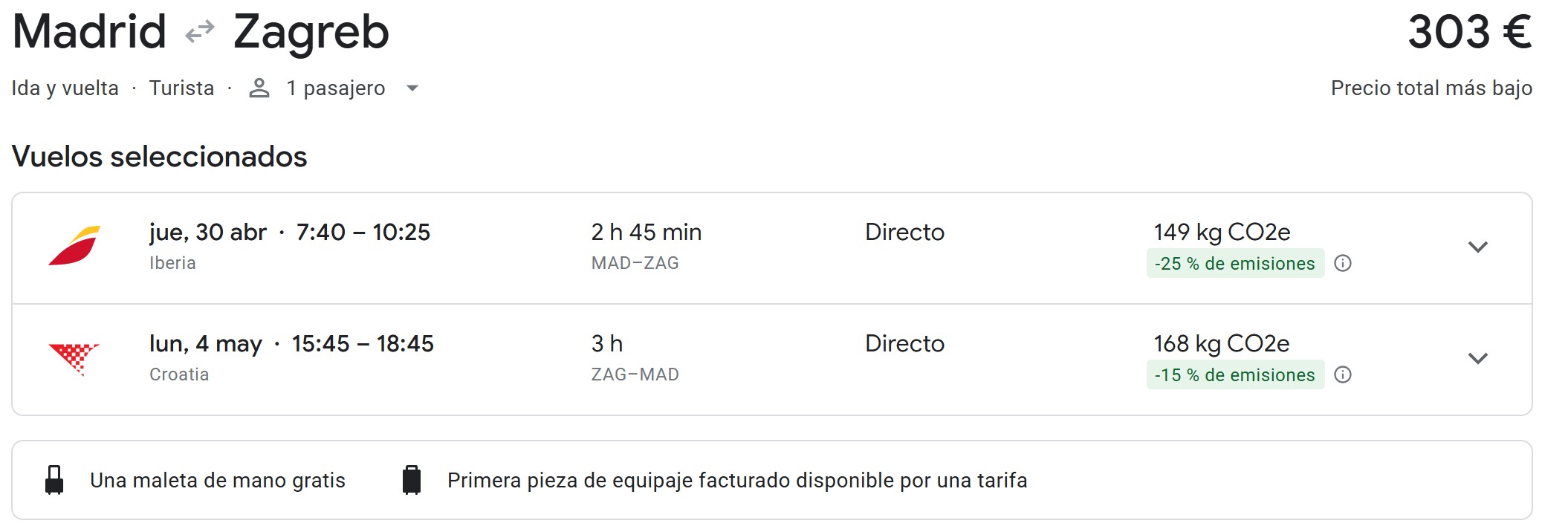Image resolution: width=1568 pixels, height=532 pixels.
Task: Expand the Croatia return flight details
Action: (1478, 358)
